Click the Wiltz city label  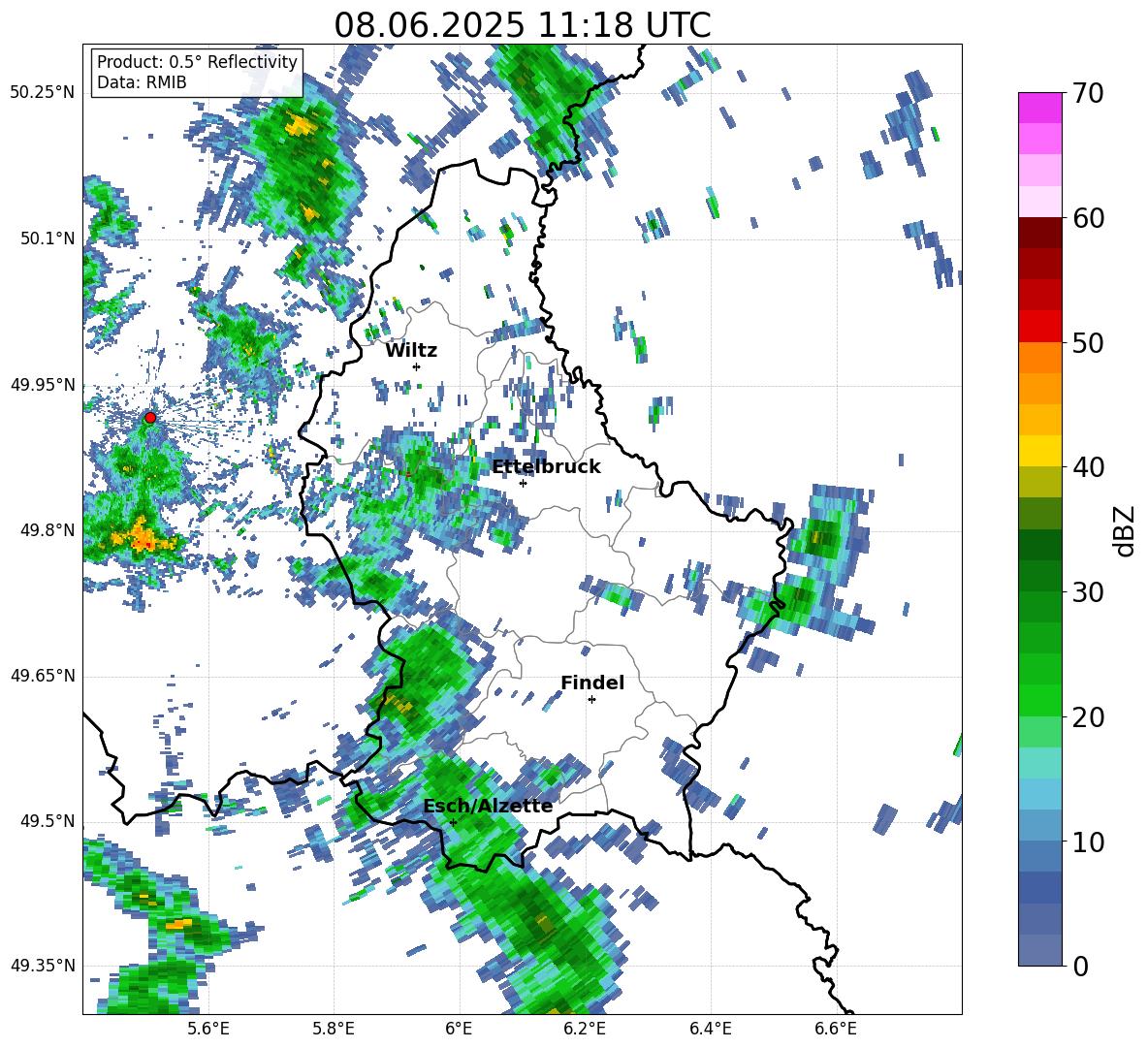point(411,351)
